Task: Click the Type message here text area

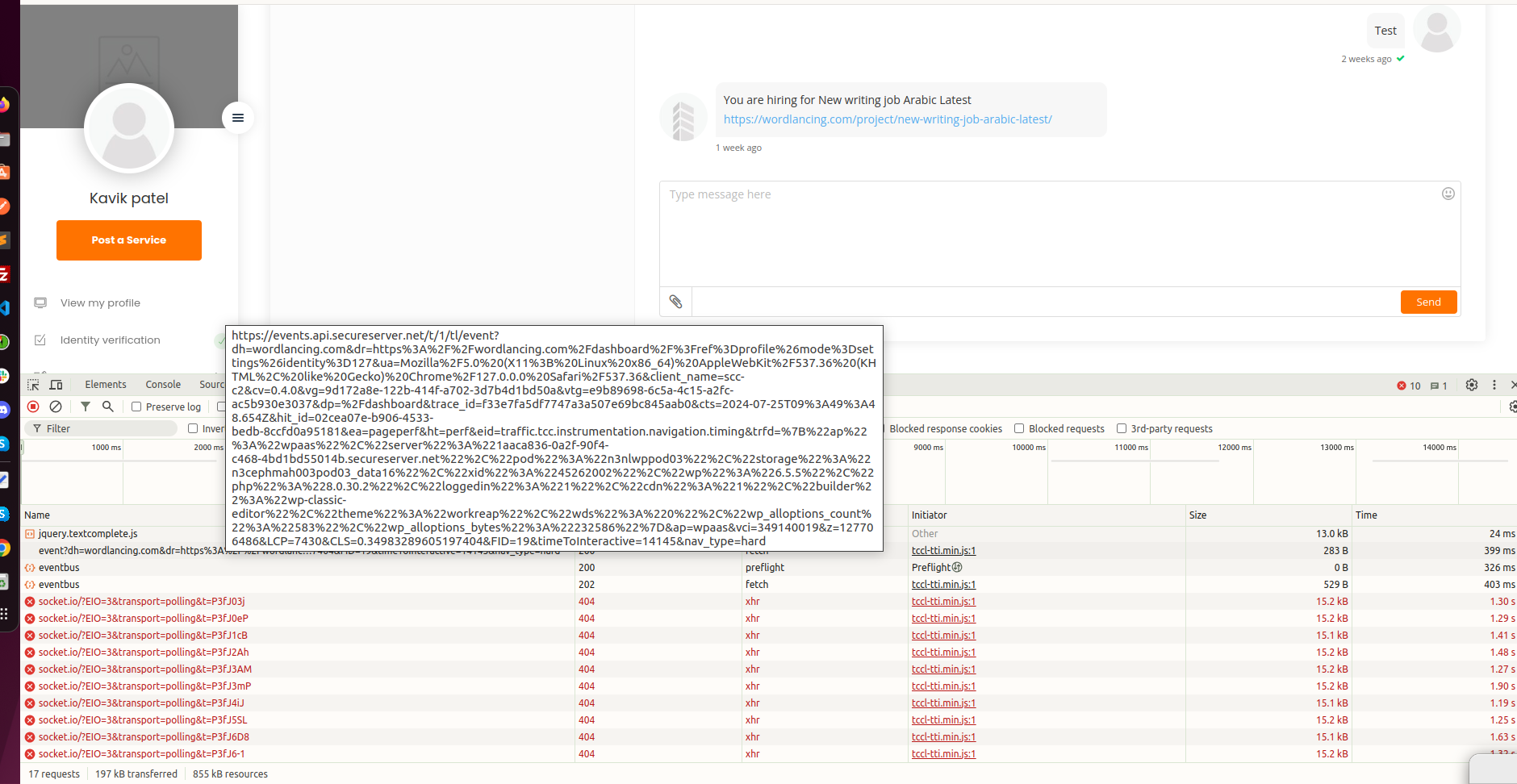Action: click(x=1049, y=234)
